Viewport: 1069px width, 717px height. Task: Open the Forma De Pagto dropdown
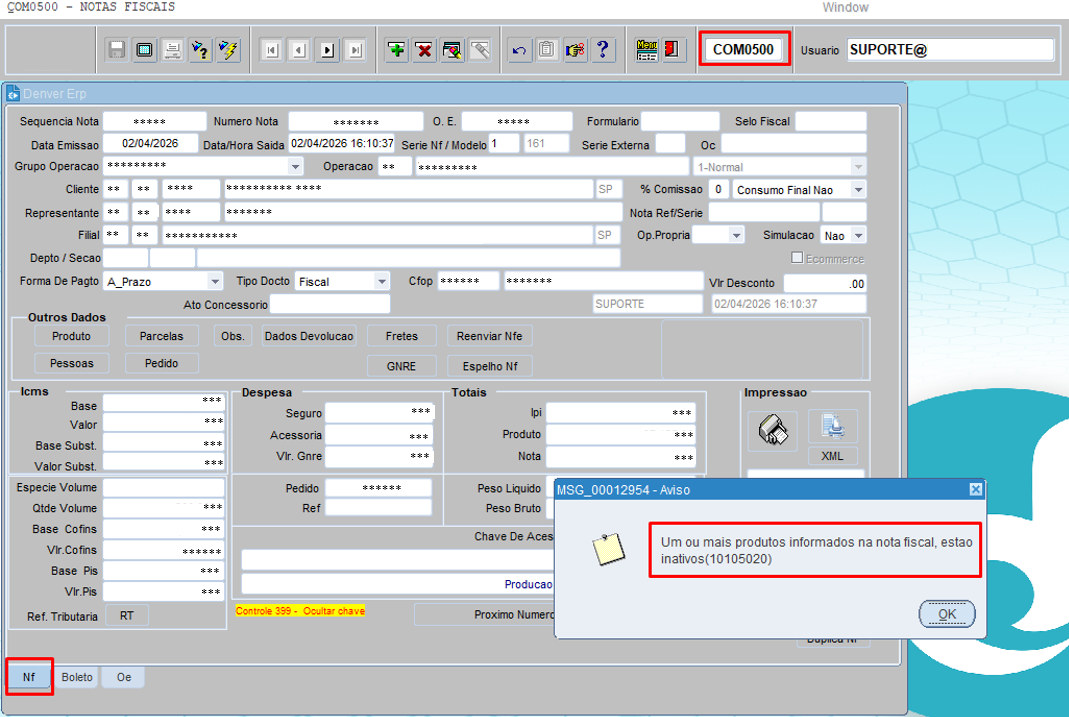[x=215, y=282]
